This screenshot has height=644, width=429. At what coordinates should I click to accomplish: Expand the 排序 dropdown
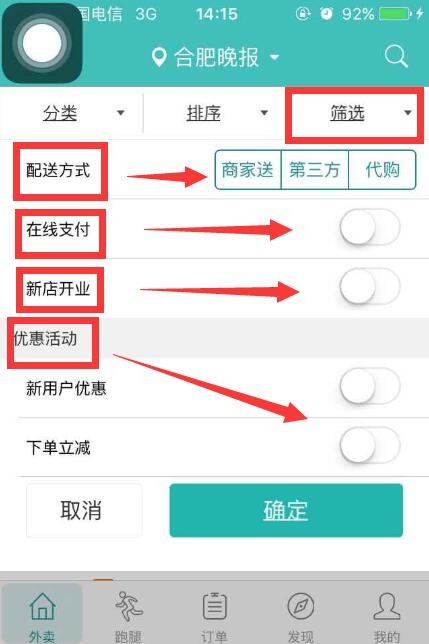215,113
